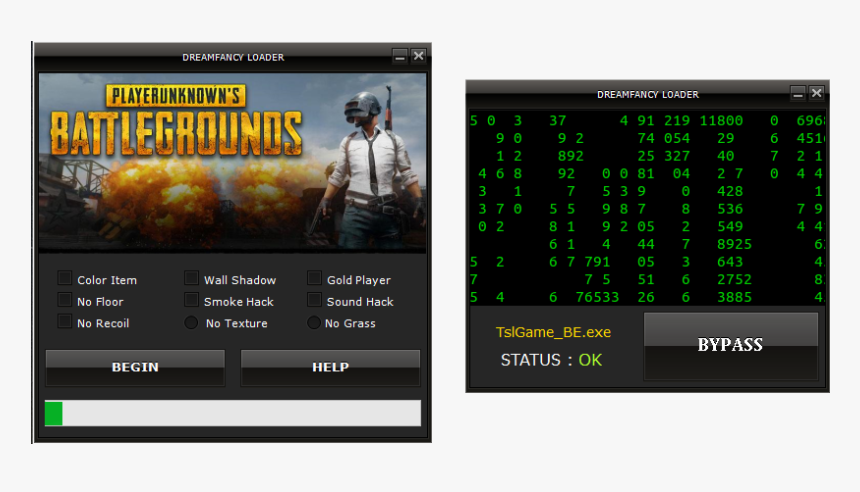Click the BYPASS button
The height and width of the screenshot is (492, 860).
point(731,346)
